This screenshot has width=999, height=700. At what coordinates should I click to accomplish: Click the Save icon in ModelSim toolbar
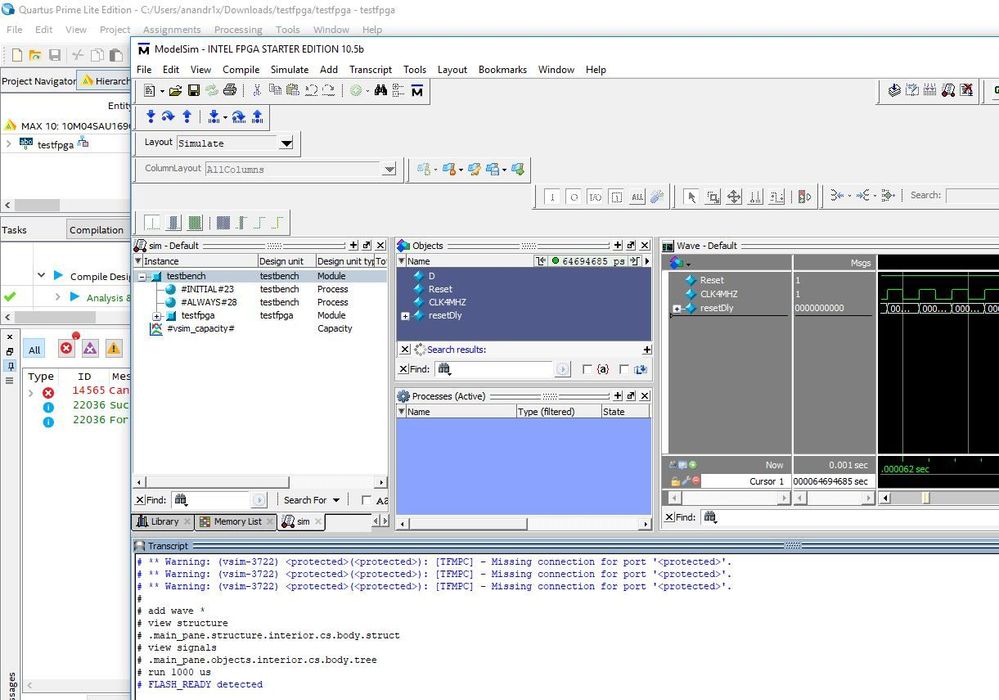point(193,91)
